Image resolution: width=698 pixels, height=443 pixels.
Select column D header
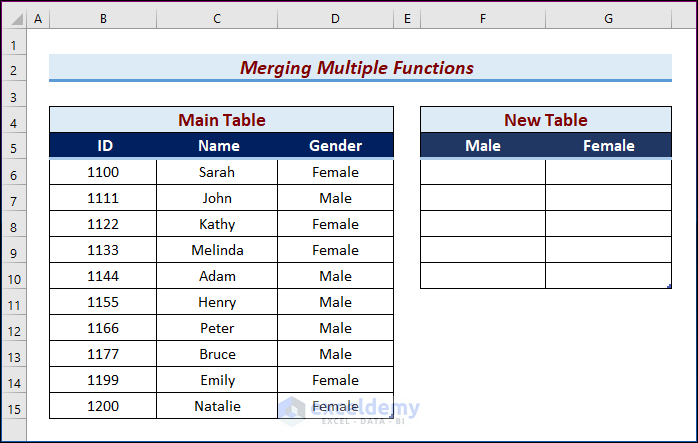click(335, 19)
